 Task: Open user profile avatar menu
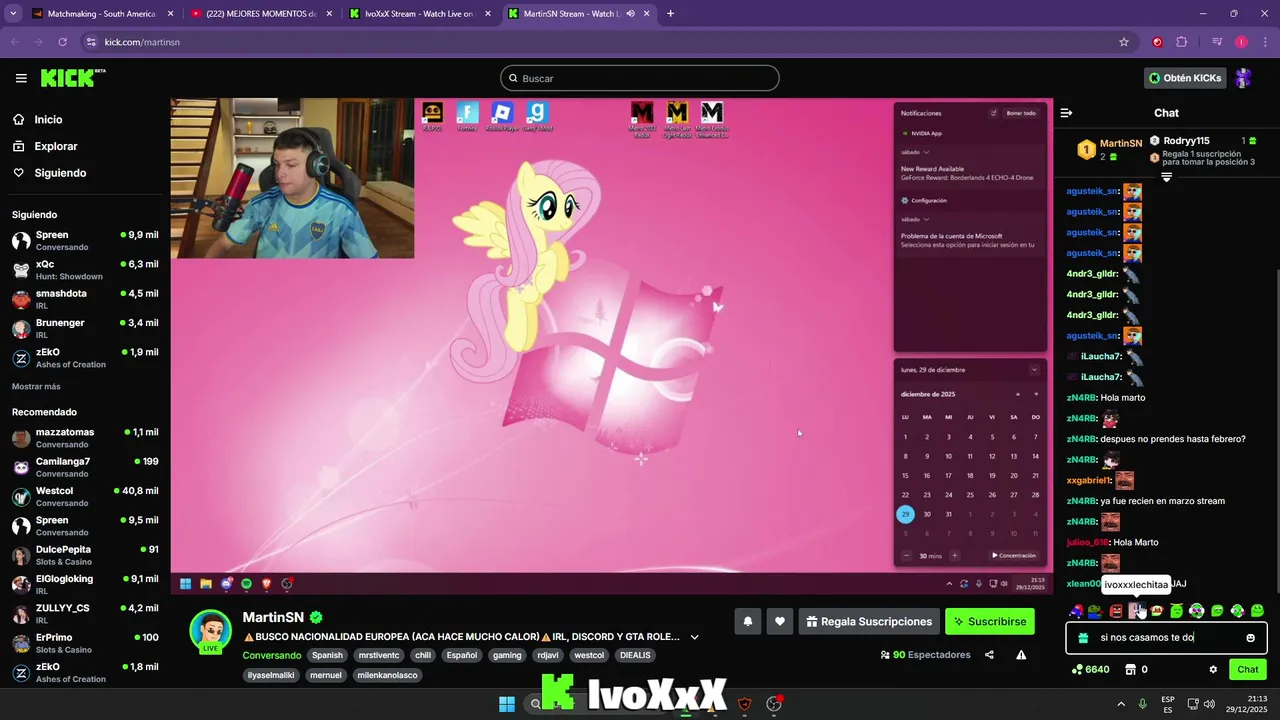1243,78
